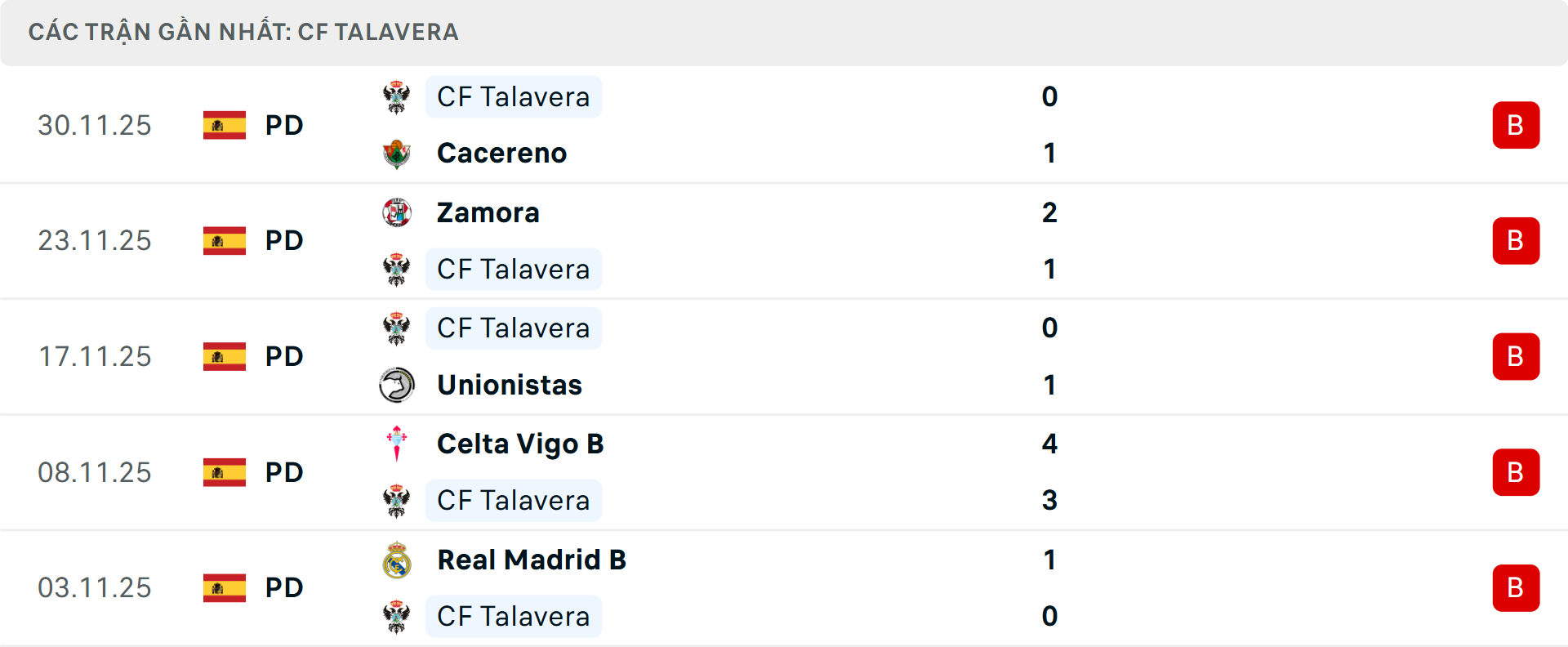Click the Celta Vigo B crest
The image size is (1568, 647).
tap(397, 444)
